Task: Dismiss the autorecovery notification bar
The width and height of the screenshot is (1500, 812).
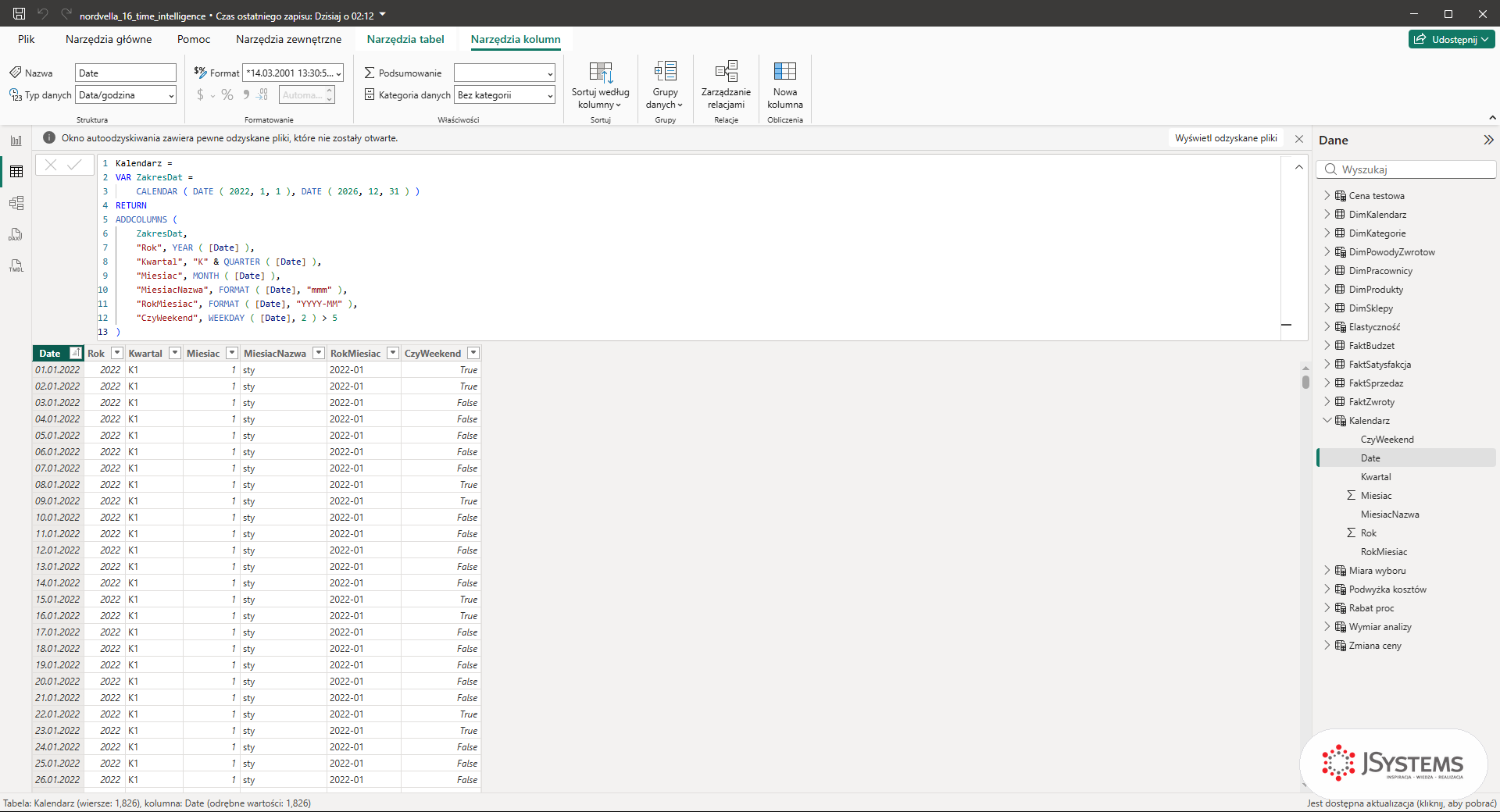Action: click(x=1299, y=138)
